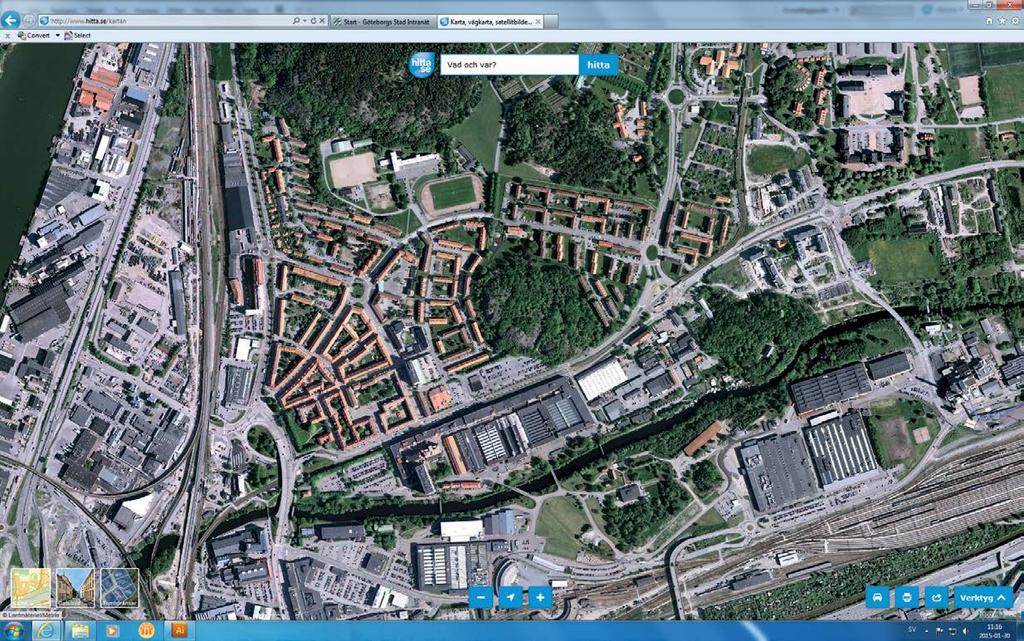This screenshot has height=641, width=1024.
Task: Click the blue hitta search button
Action: click(598, 65)
